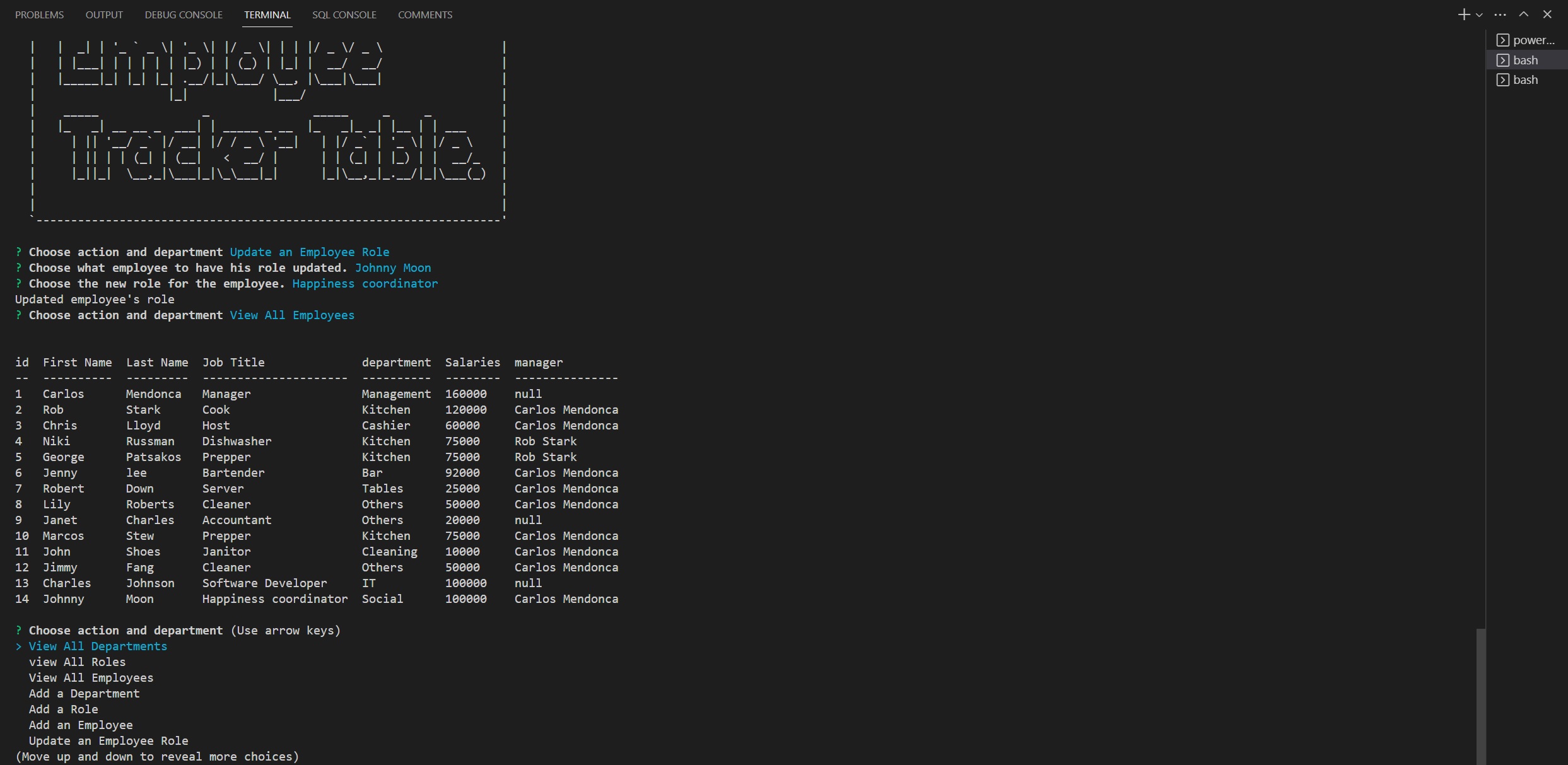The image size is (1568, 765).
Task: Click the highlighted bash terminal's icon
Action: pos(1503,60)
